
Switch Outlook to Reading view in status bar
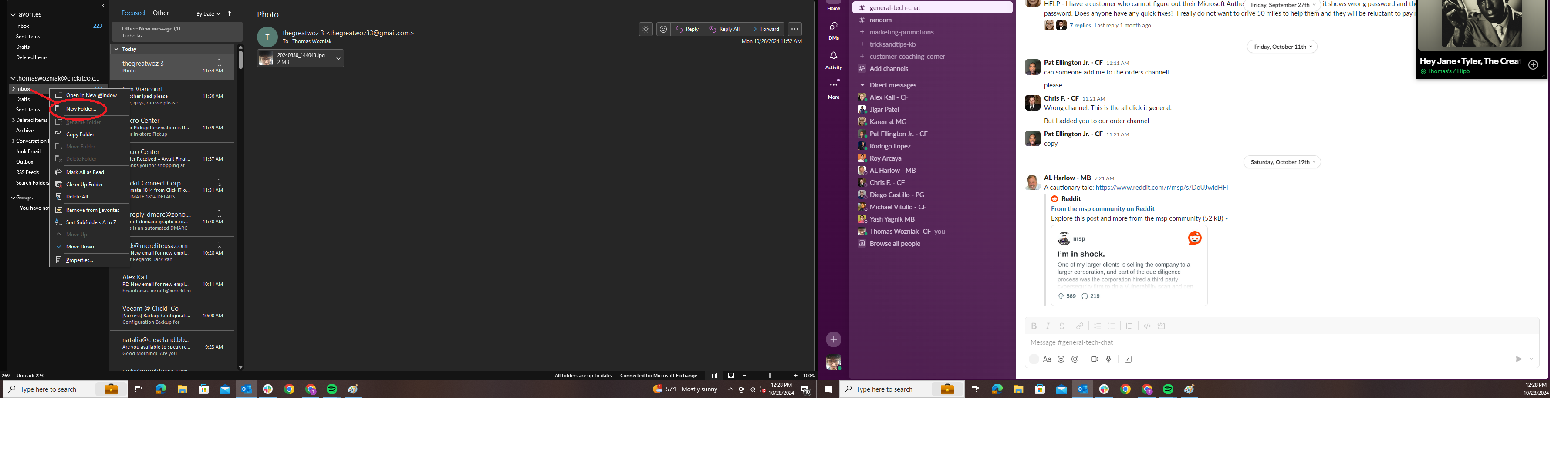(731, 376)
